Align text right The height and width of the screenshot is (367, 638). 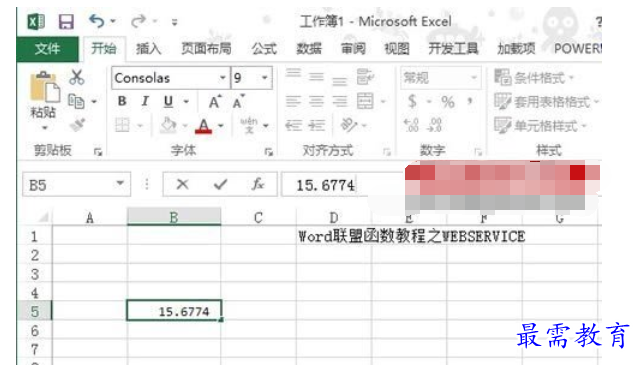(x=339, y=101)
